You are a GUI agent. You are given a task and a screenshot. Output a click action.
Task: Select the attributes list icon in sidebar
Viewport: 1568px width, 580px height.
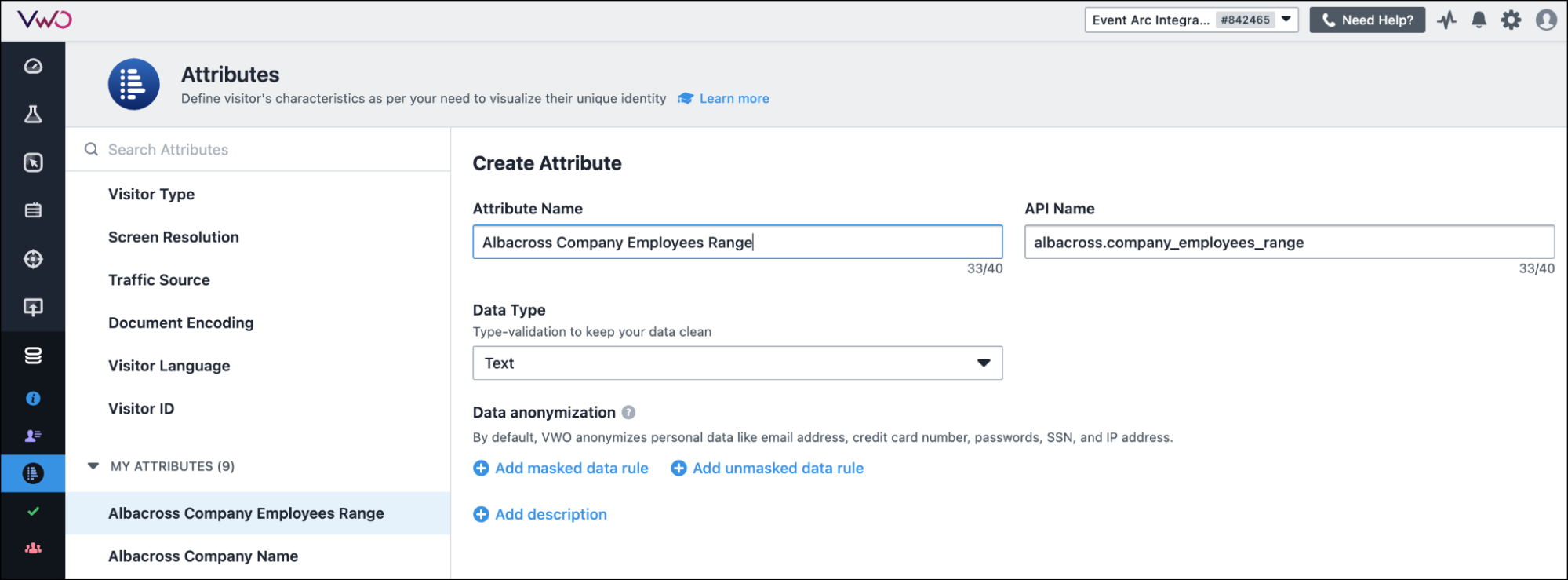(33, 473)
